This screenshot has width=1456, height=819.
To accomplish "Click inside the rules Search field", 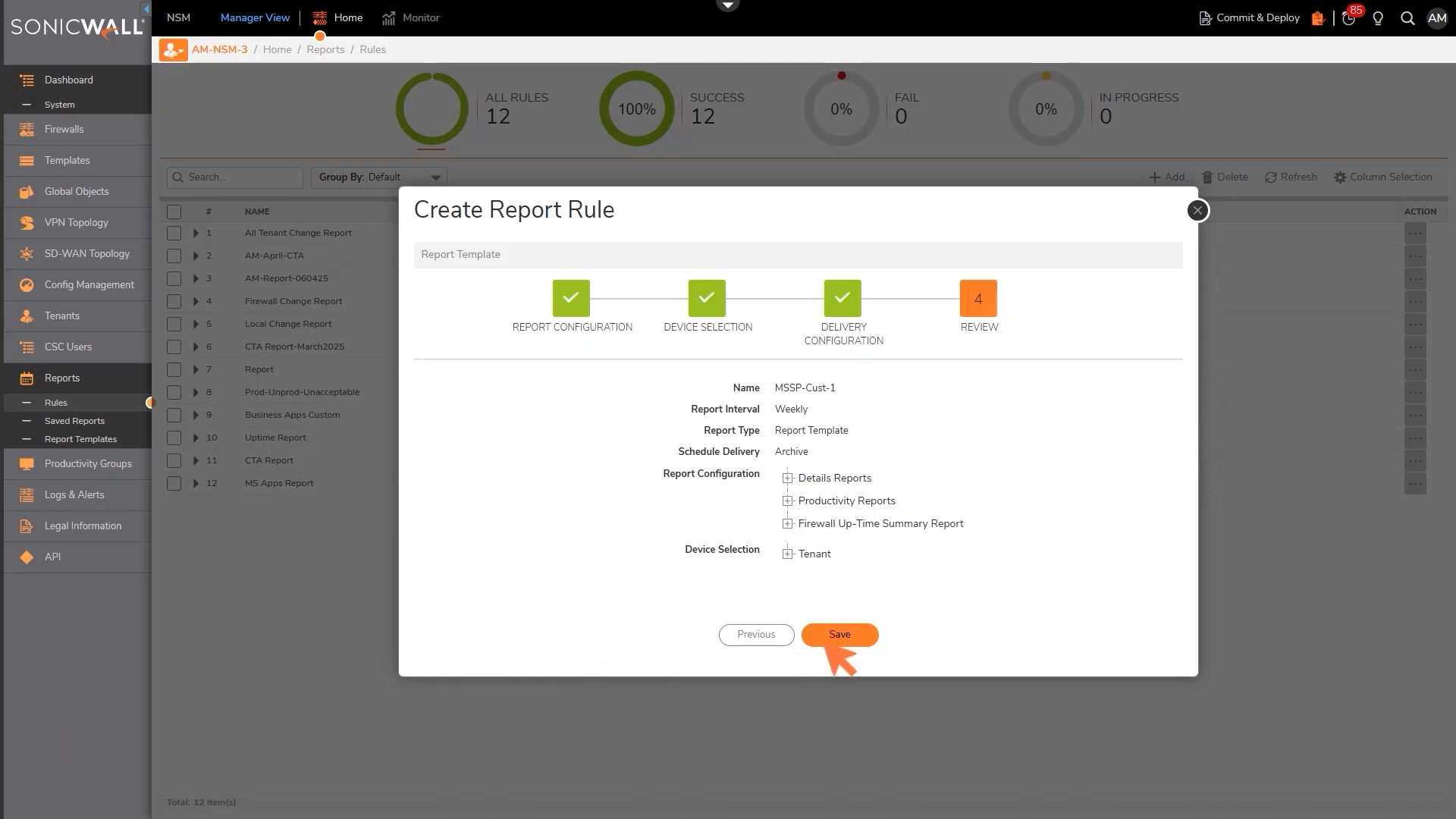I will point(235,177).
